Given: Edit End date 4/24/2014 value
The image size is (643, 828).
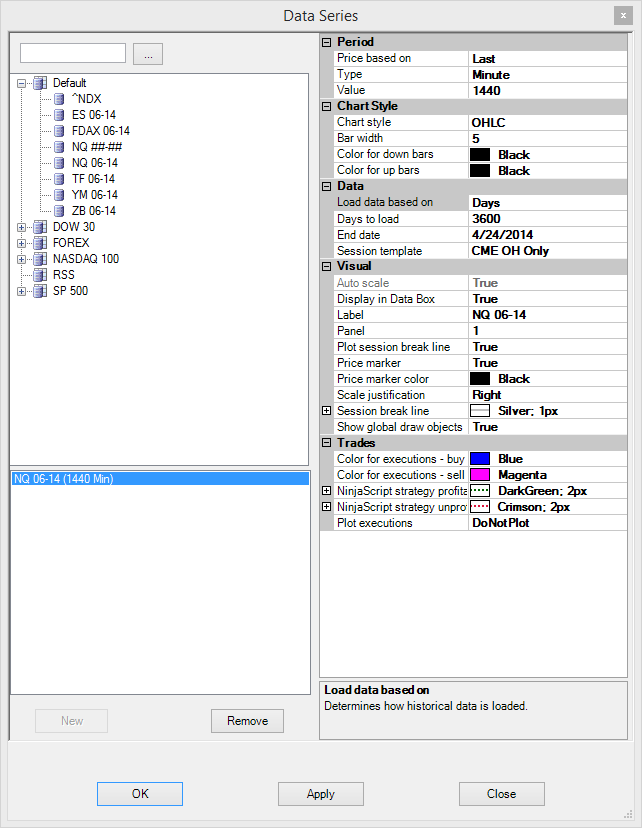Looking at the screenshot, I should [x=548, y=234].
